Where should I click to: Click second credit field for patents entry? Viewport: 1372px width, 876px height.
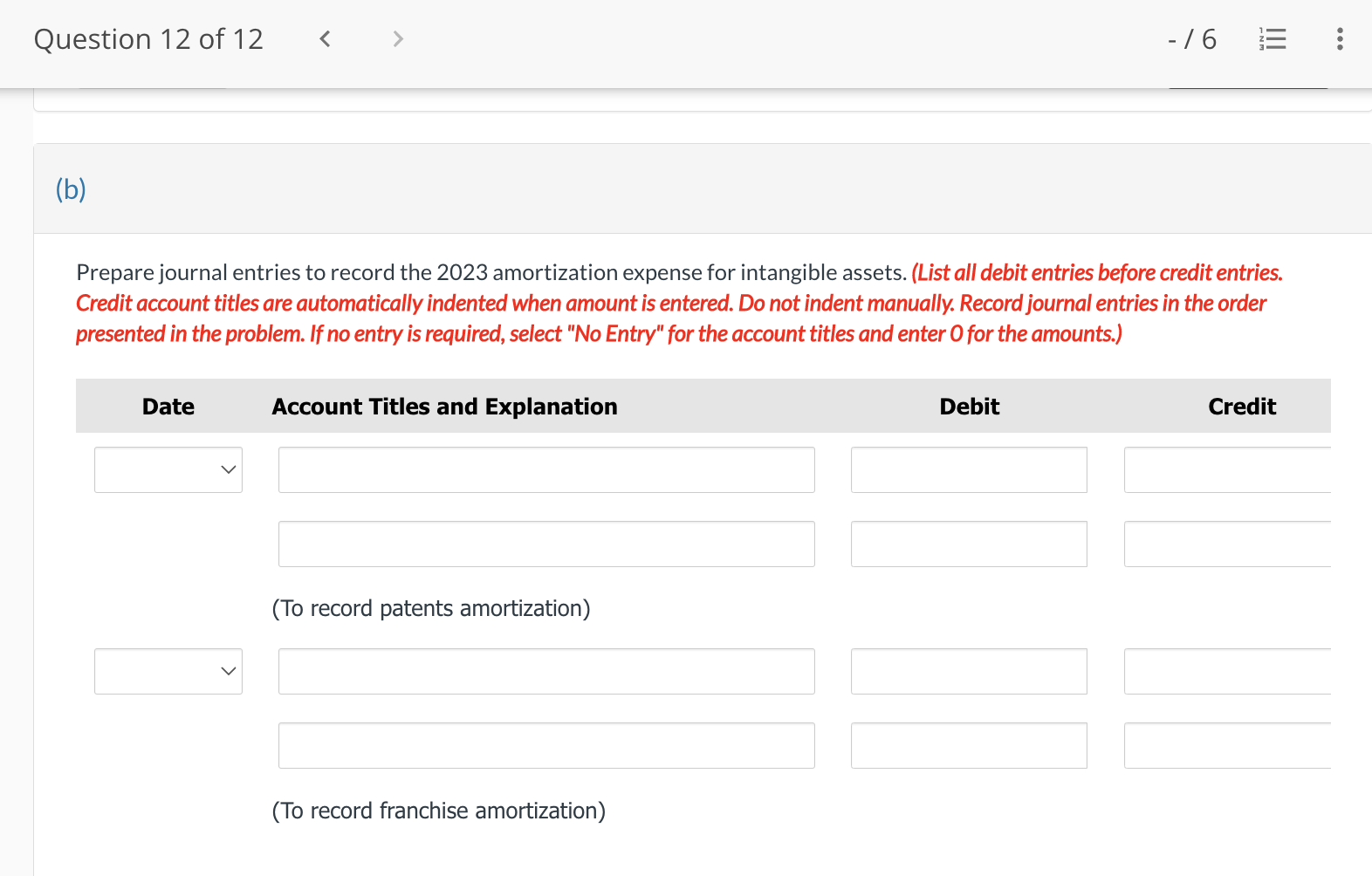1227,544
